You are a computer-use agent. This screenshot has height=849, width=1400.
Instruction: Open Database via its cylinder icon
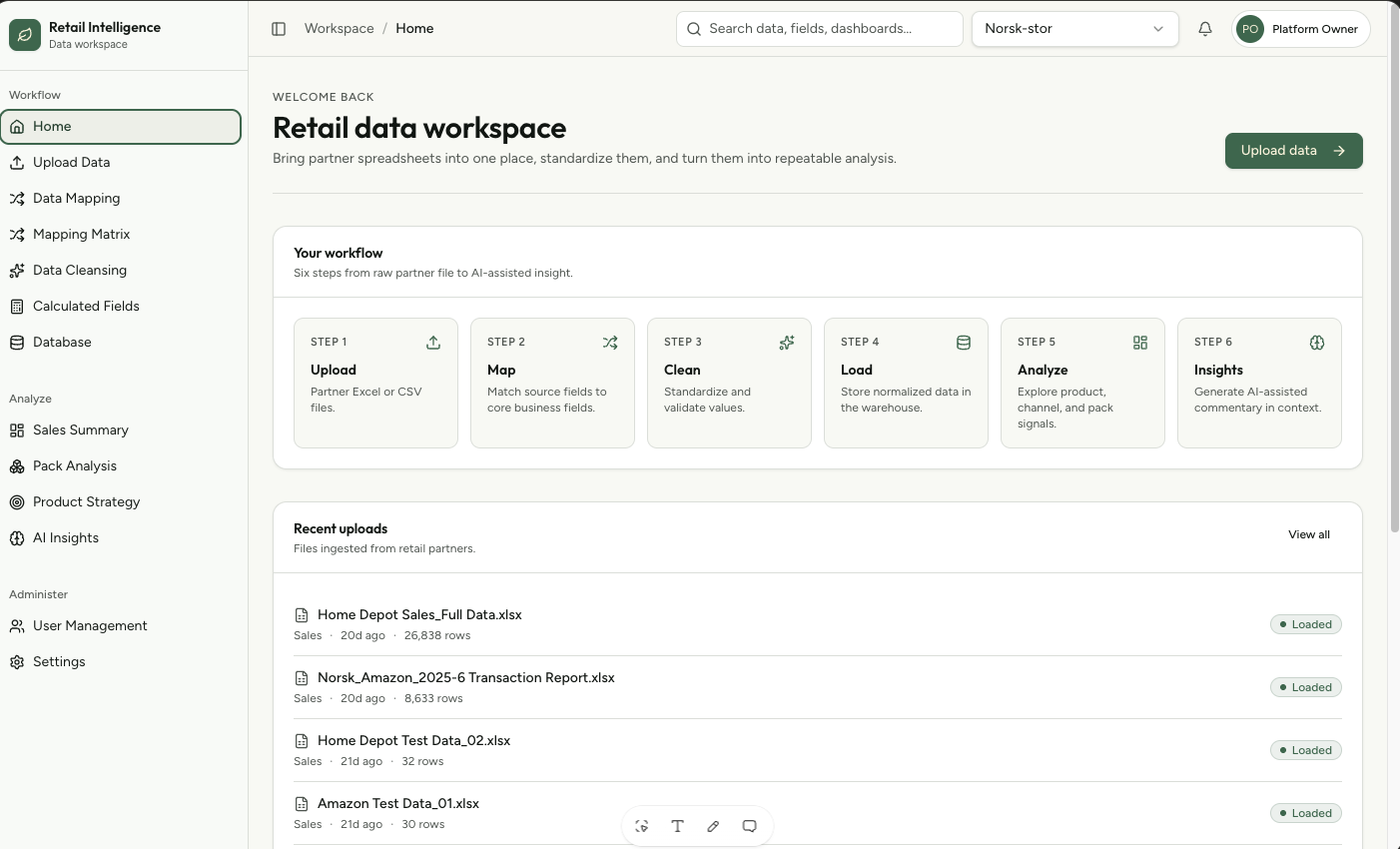(x=17, y=342)
